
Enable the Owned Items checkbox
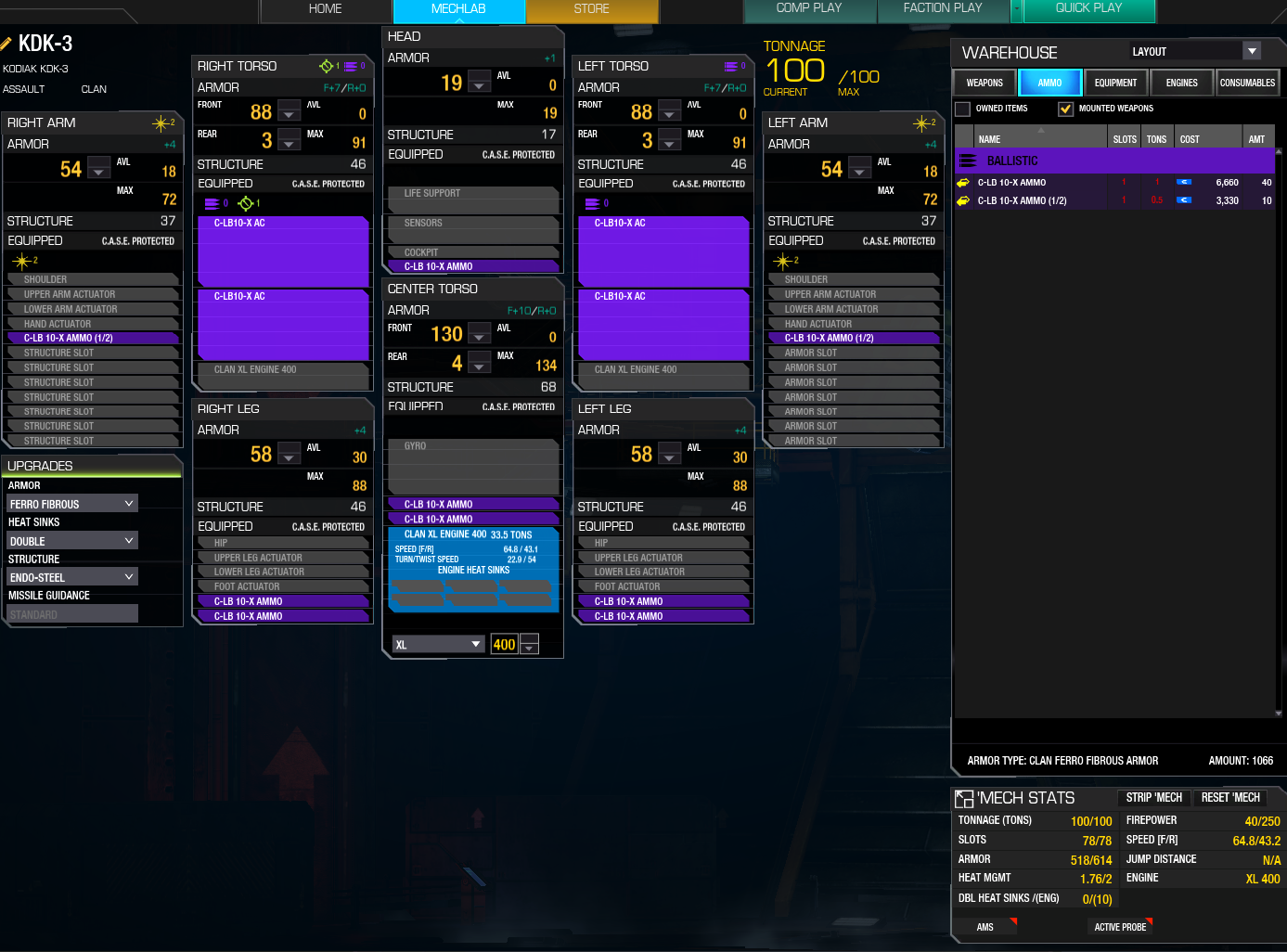point(963,109)
